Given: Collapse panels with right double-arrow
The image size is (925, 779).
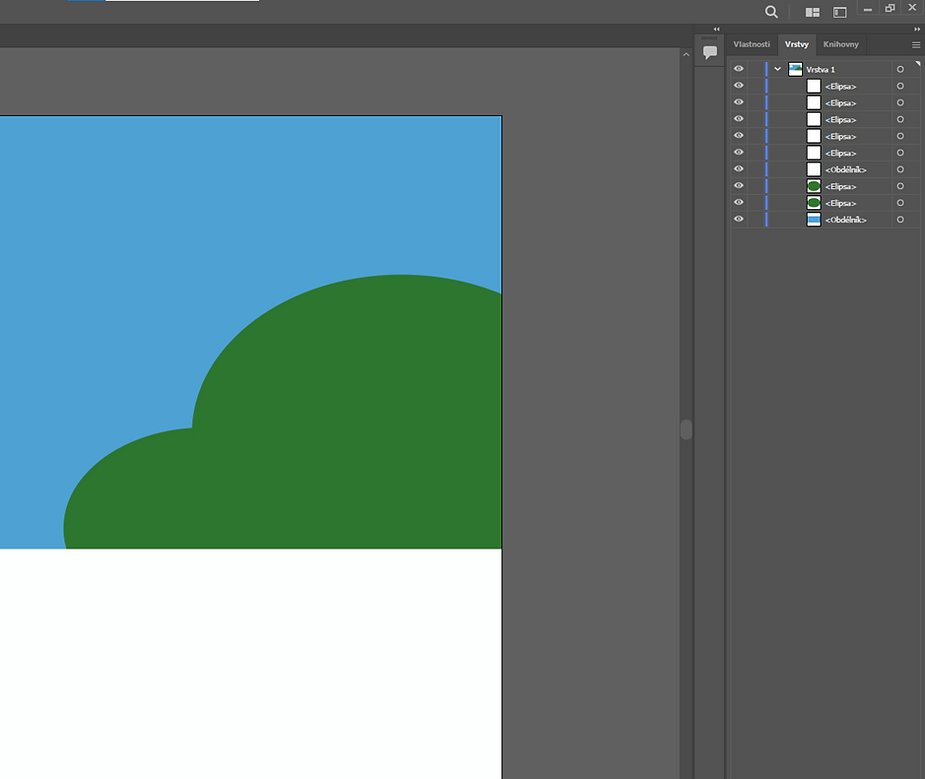Looking at the screenshot, I should [917, 29].
